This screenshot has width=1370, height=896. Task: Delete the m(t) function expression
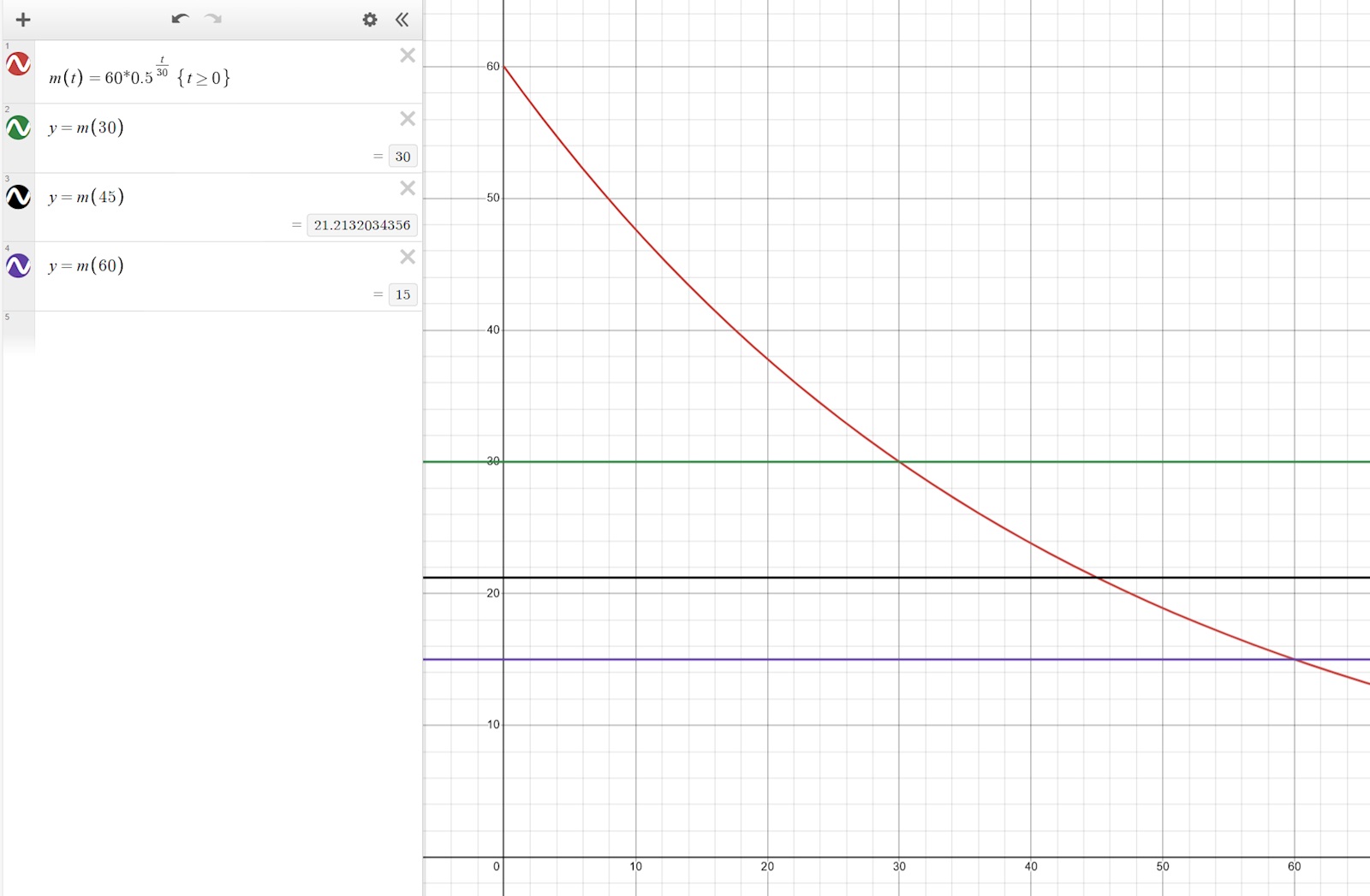tap(408, 56)
